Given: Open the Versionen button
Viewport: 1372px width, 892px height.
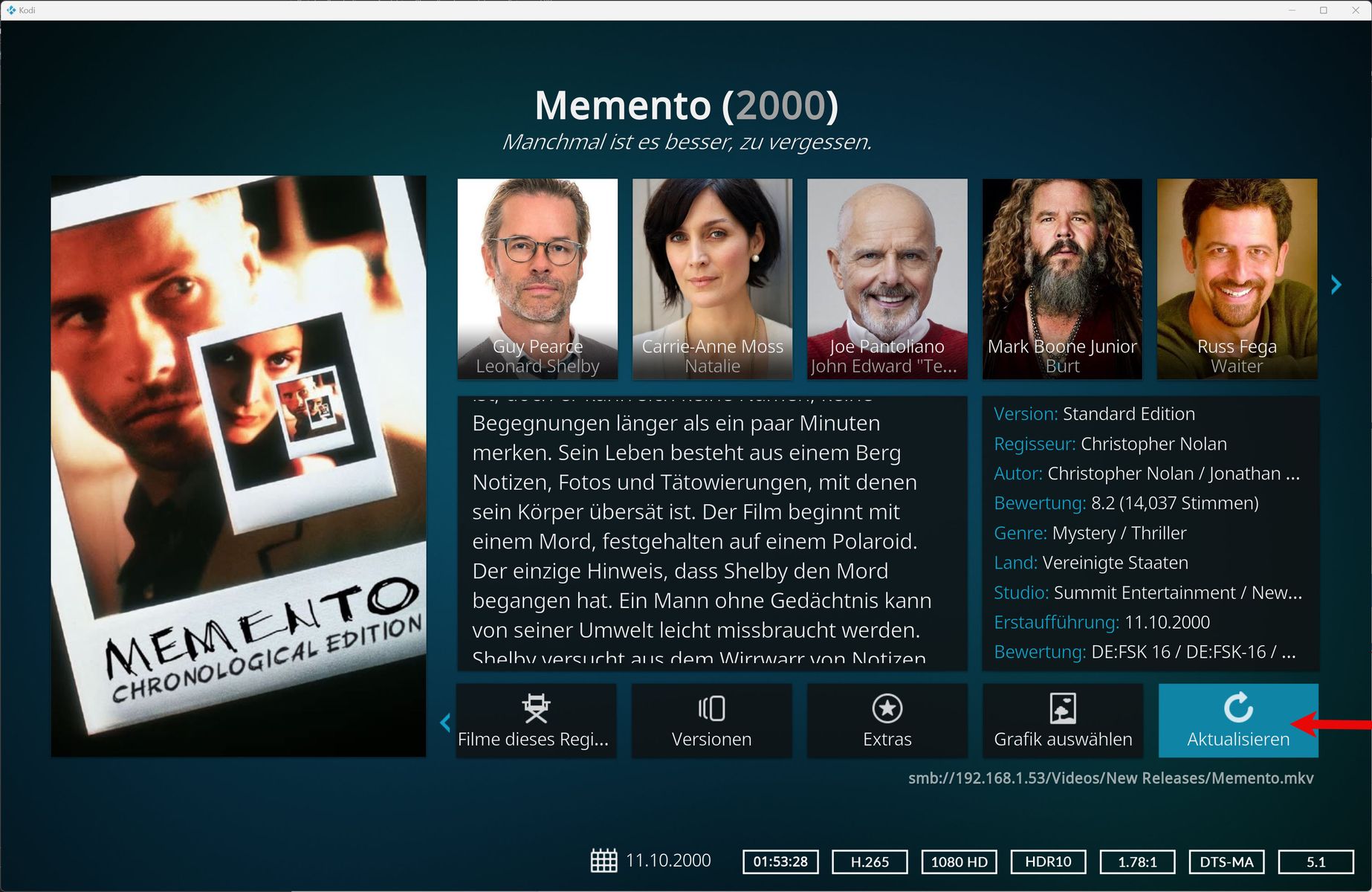Looking at the screenshot, I should click(711, 720).
